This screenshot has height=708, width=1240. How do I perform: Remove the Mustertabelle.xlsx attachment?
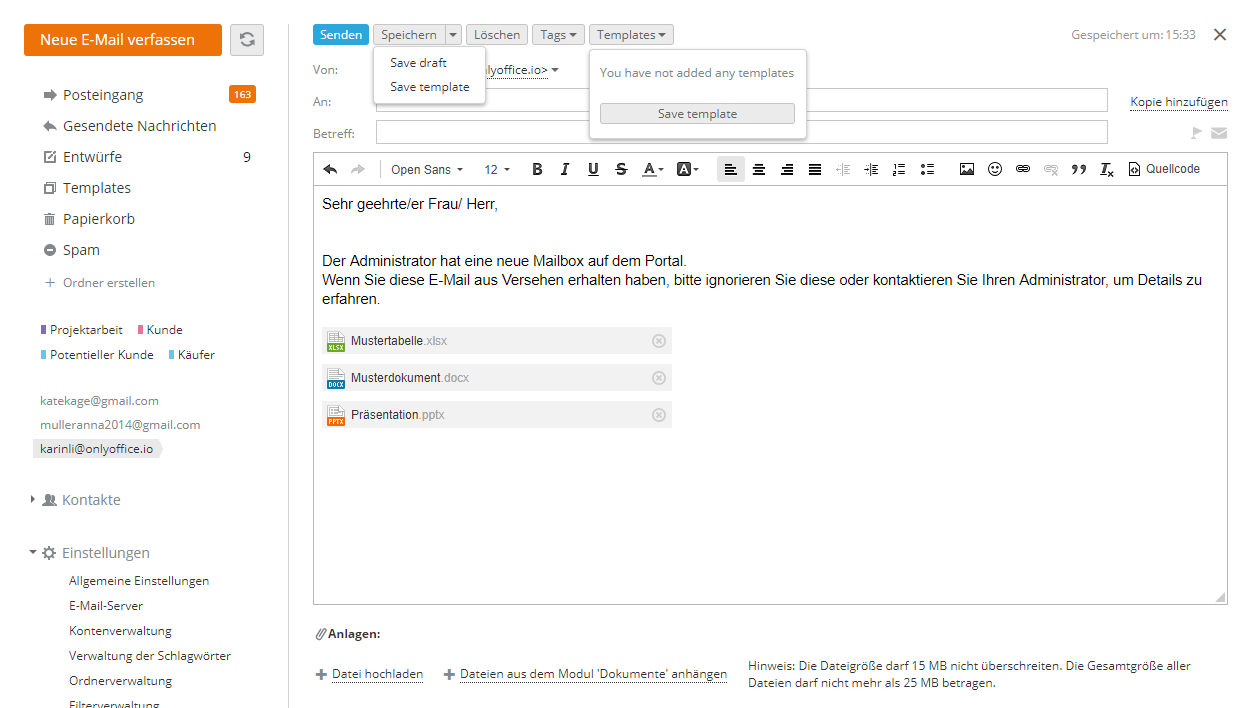(658, 341)
